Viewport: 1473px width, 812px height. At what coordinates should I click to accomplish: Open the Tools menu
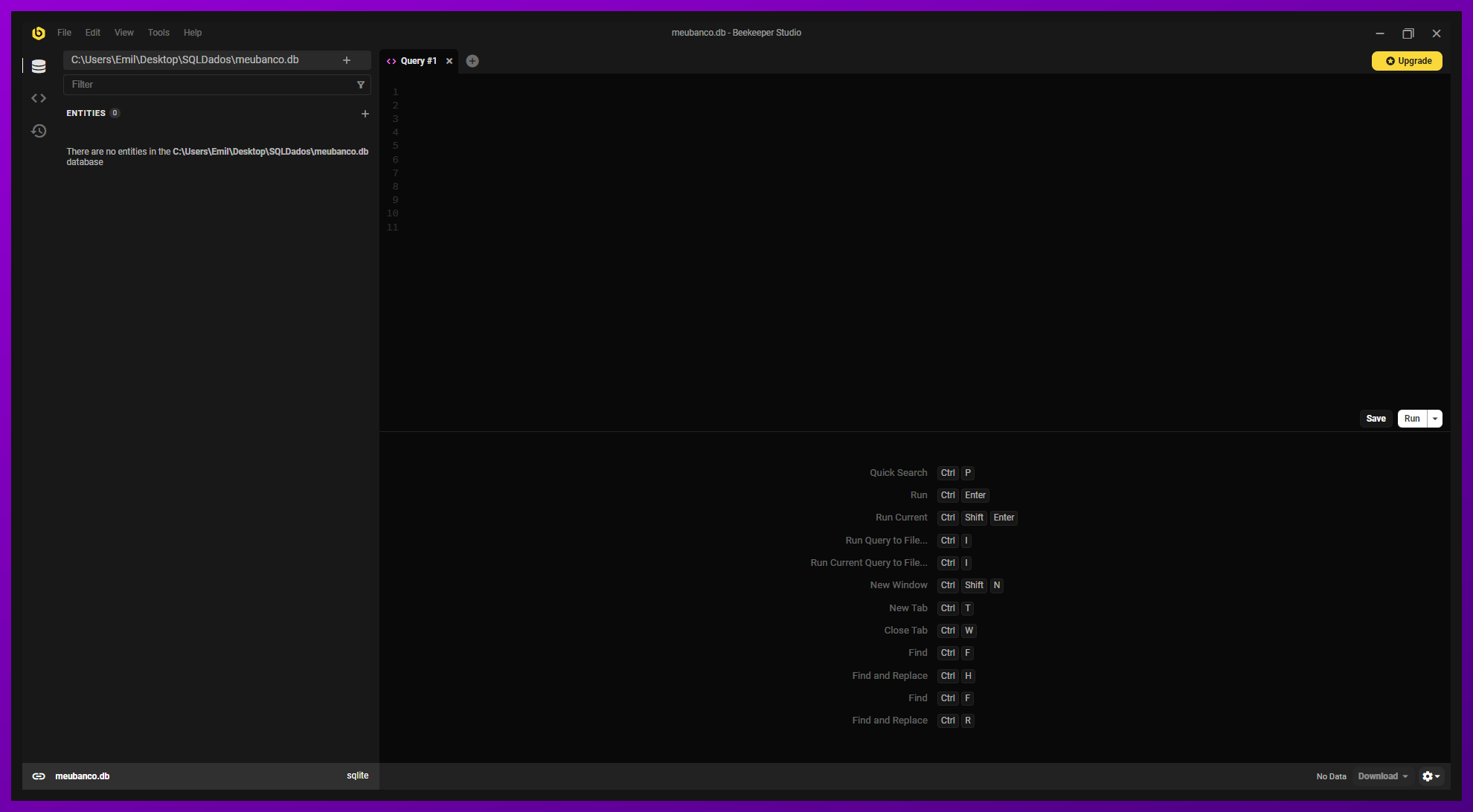pyautogui.click(x=158, y=33)
